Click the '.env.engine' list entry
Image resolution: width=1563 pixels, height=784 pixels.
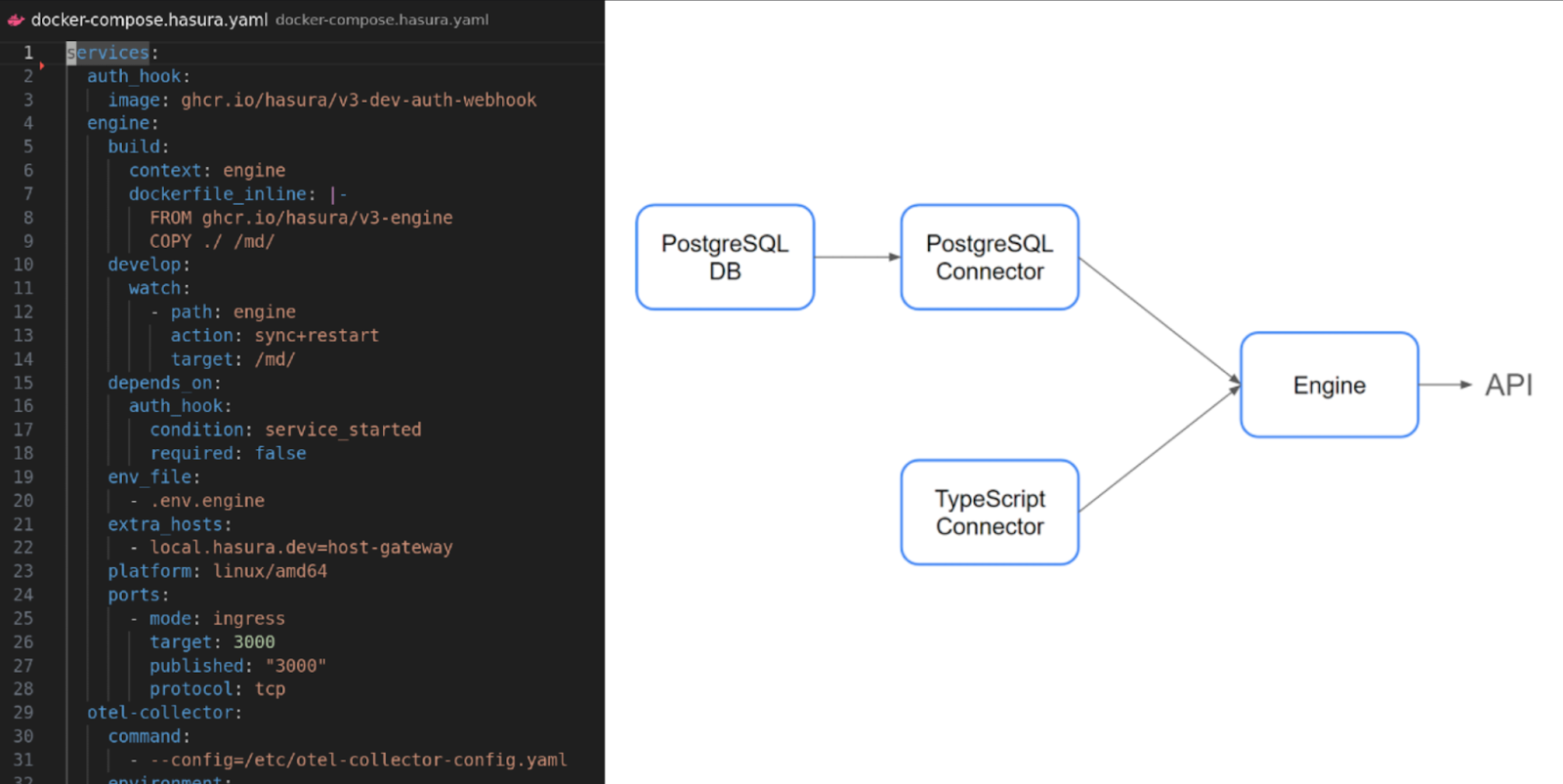(x=207, y=500)
